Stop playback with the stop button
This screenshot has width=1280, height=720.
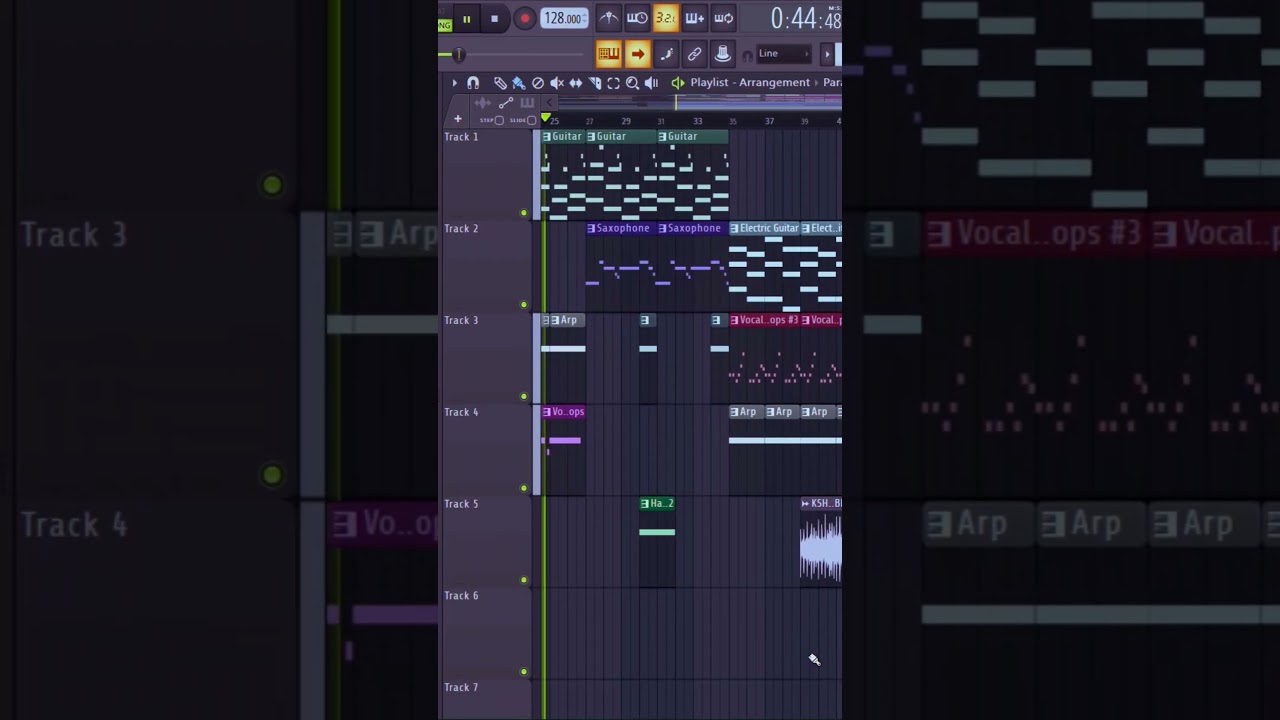494,19
